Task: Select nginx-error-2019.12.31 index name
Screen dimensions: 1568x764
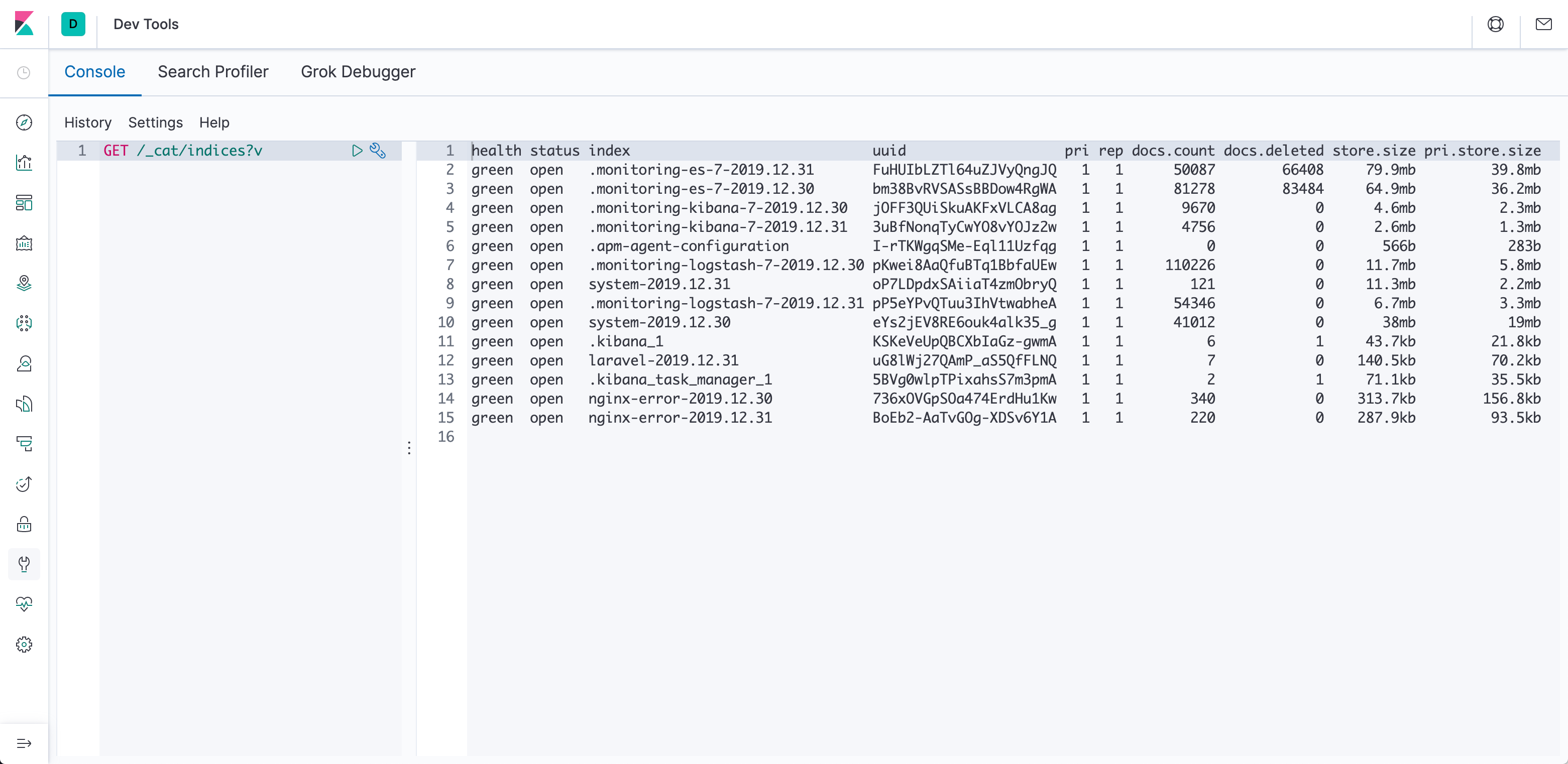Action: (x=680, y=418)
